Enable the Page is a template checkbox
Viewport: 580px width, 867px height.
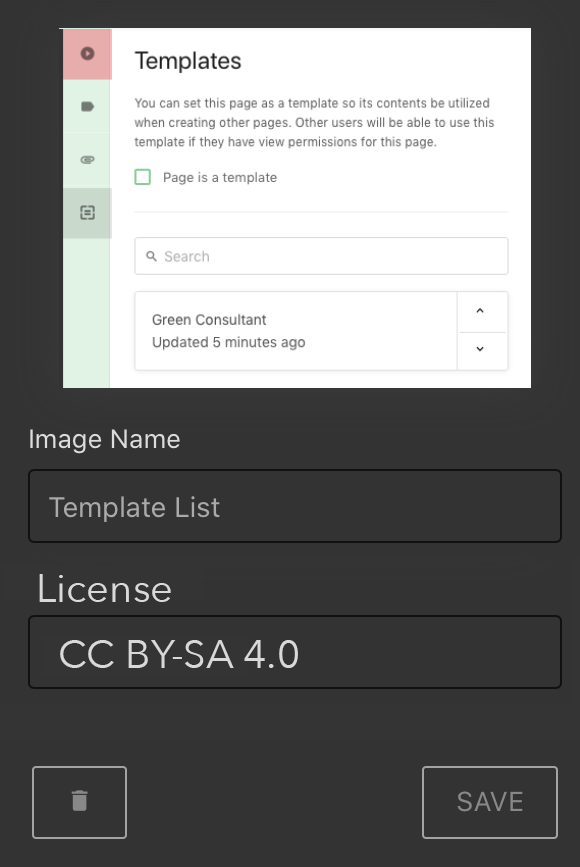tap(142, 176)
